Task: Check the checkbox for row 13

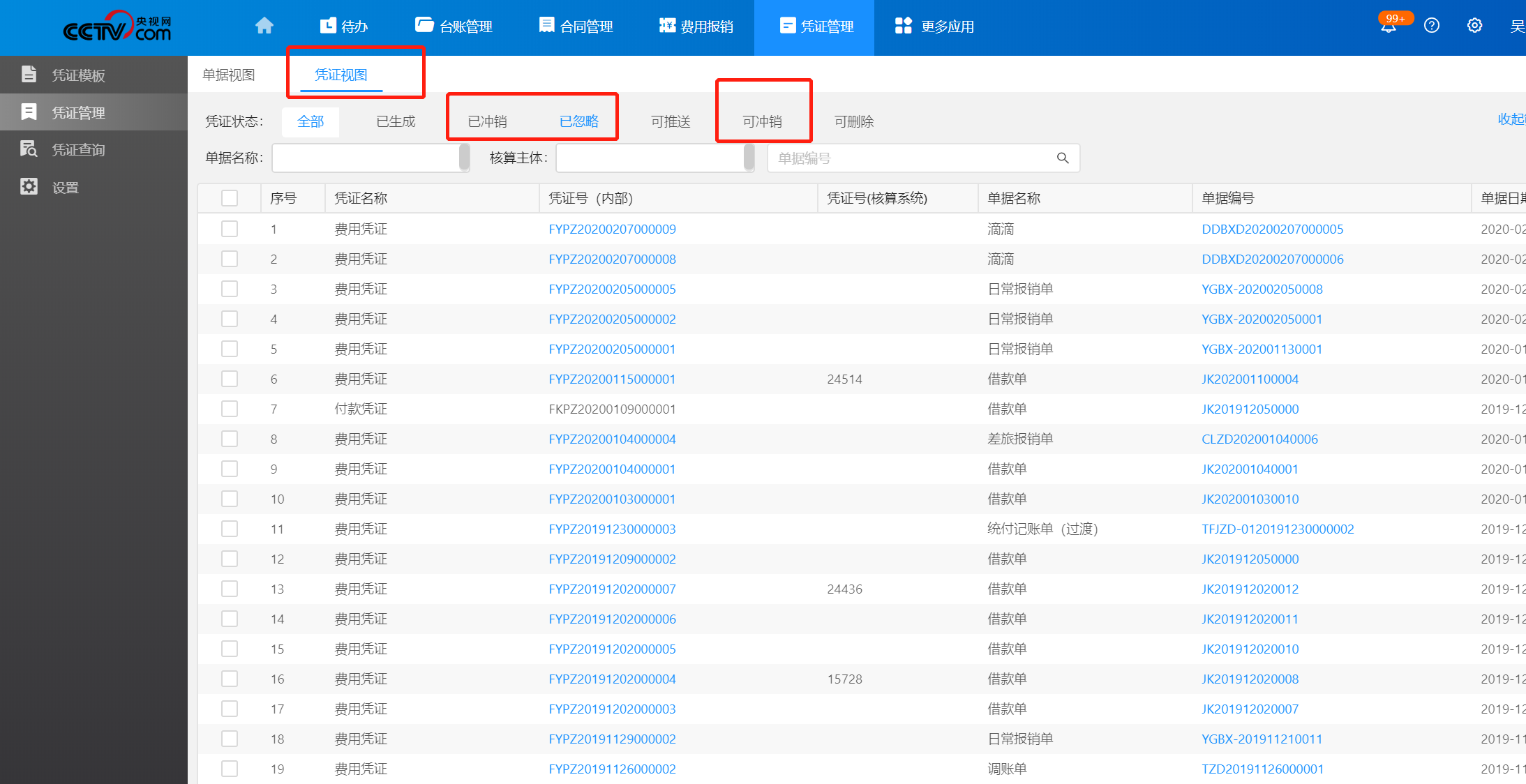Action: click(230, 589)
